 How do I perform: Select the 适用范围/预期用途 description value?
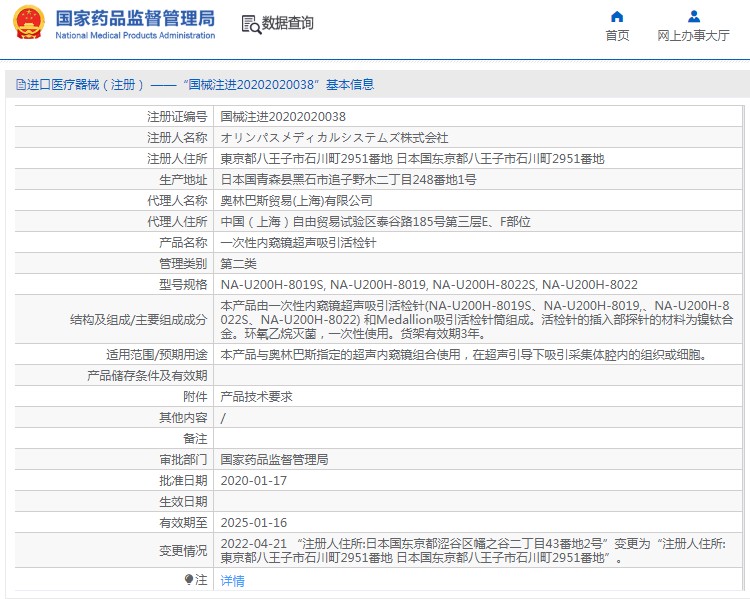pos(463,355)
